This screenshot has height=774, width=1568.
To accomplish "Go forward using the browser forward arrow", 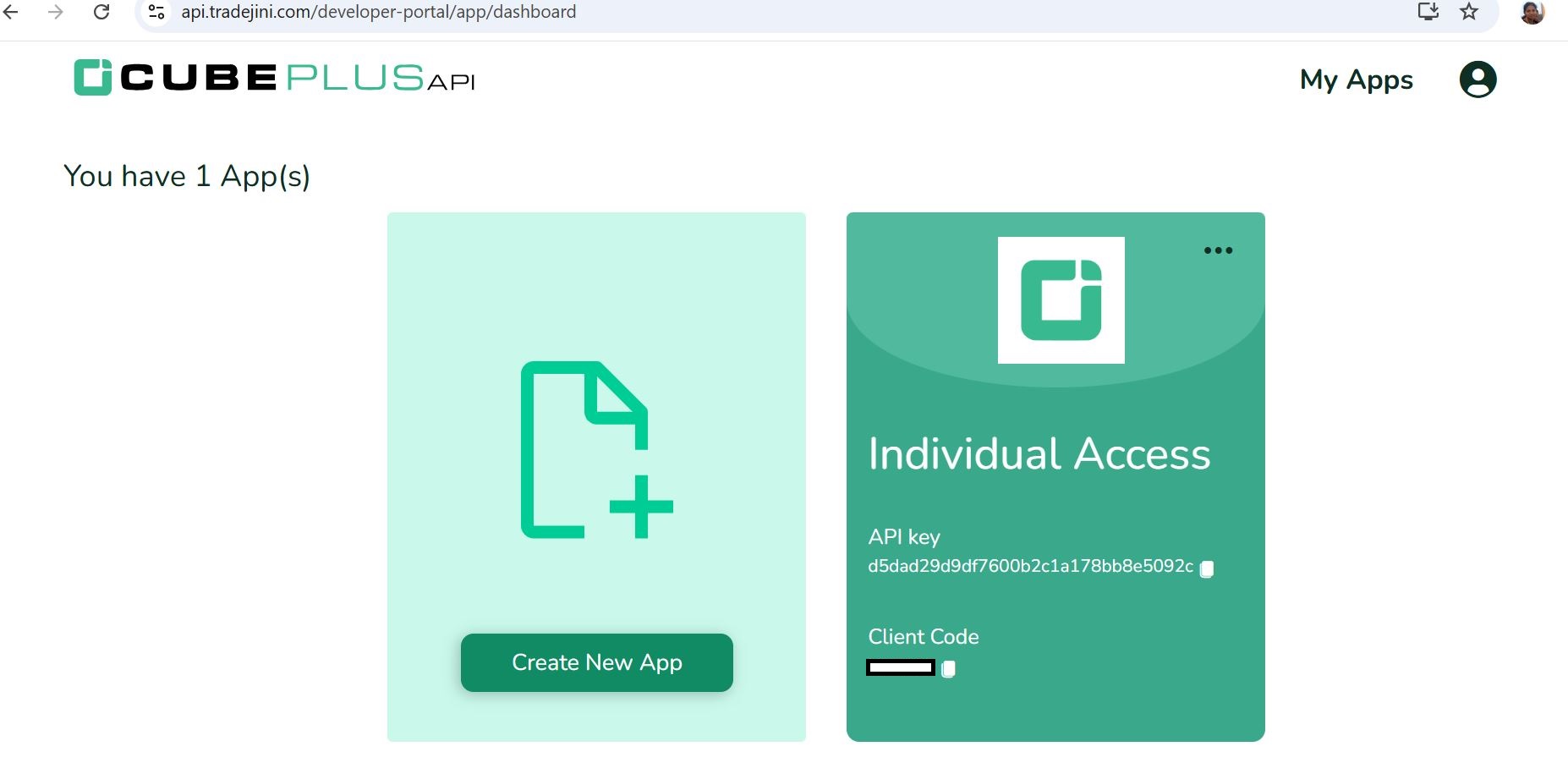I will click(x=56, y=12).
